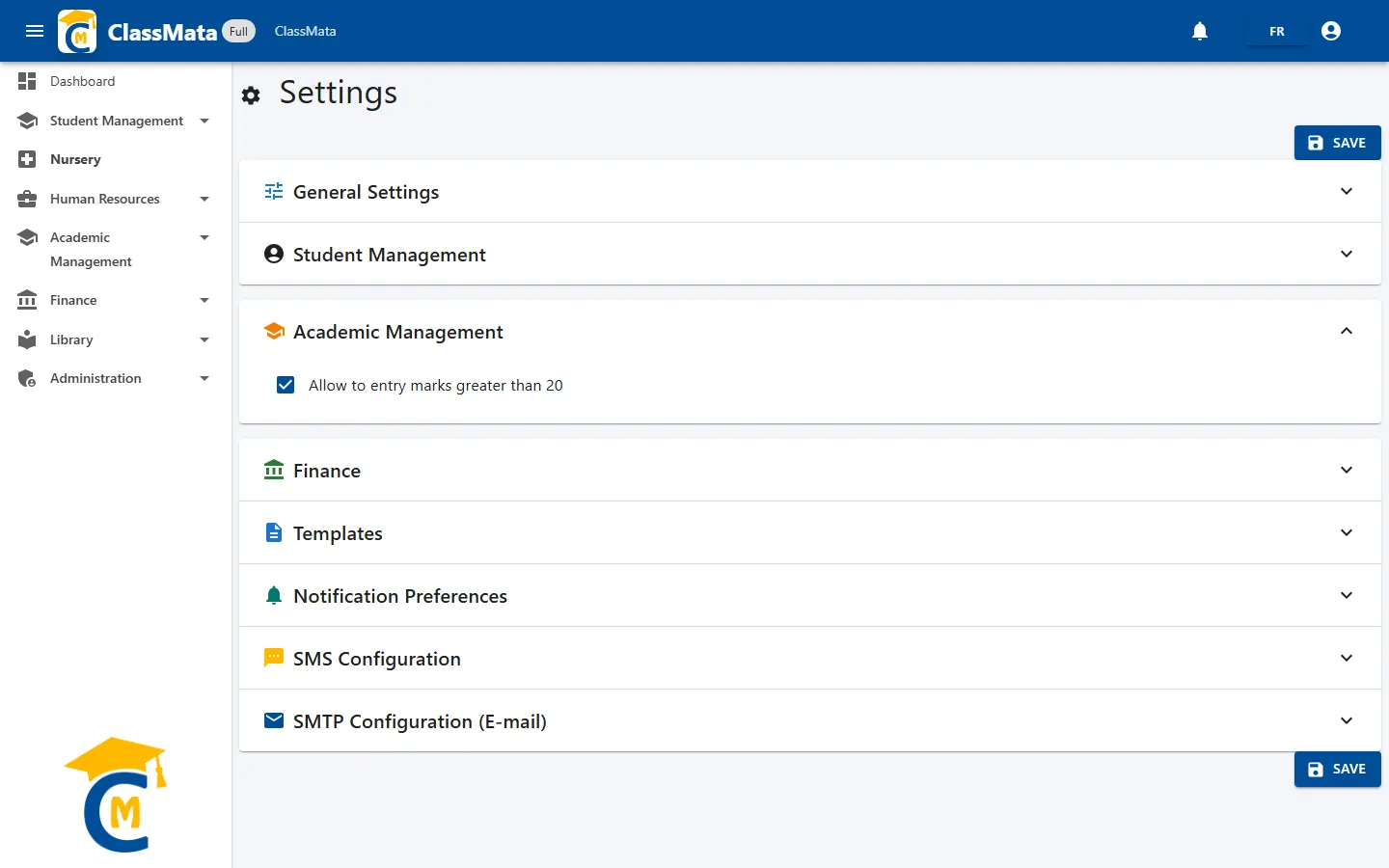
Task: Expand Library sidebar dropdown arrow
Action: pos(204,339)
